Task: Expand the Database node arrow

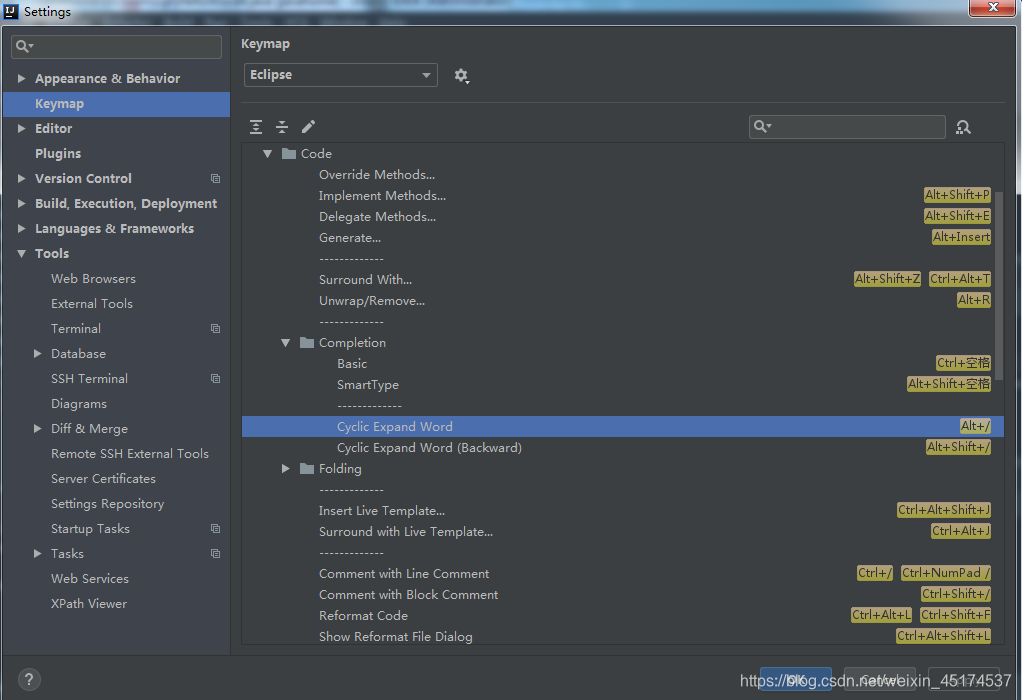Action: click(x=38, y=353)
